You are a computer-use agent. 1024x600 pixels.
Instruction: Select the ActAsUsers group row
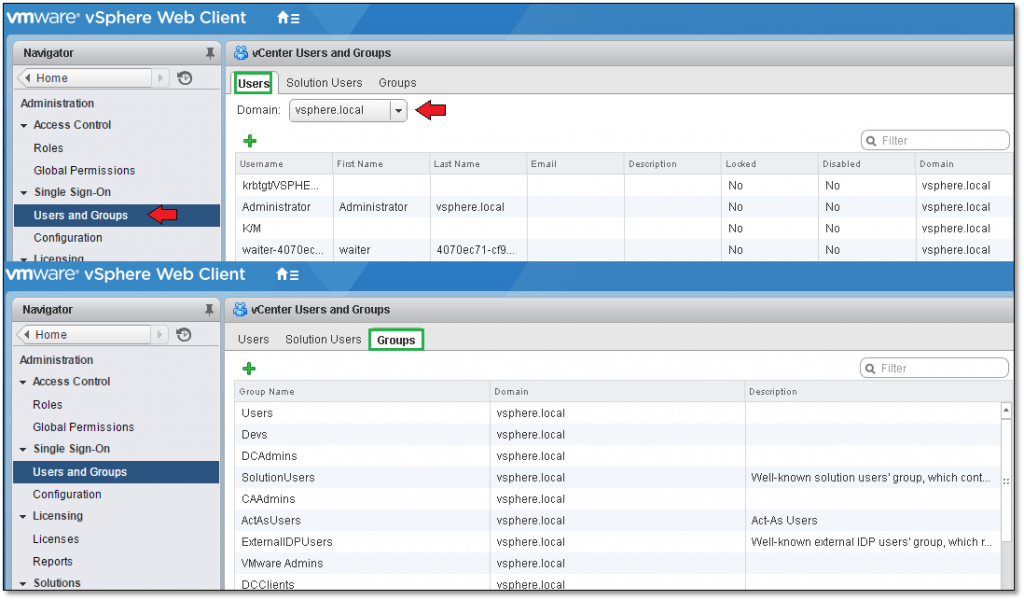click(618, 521)
